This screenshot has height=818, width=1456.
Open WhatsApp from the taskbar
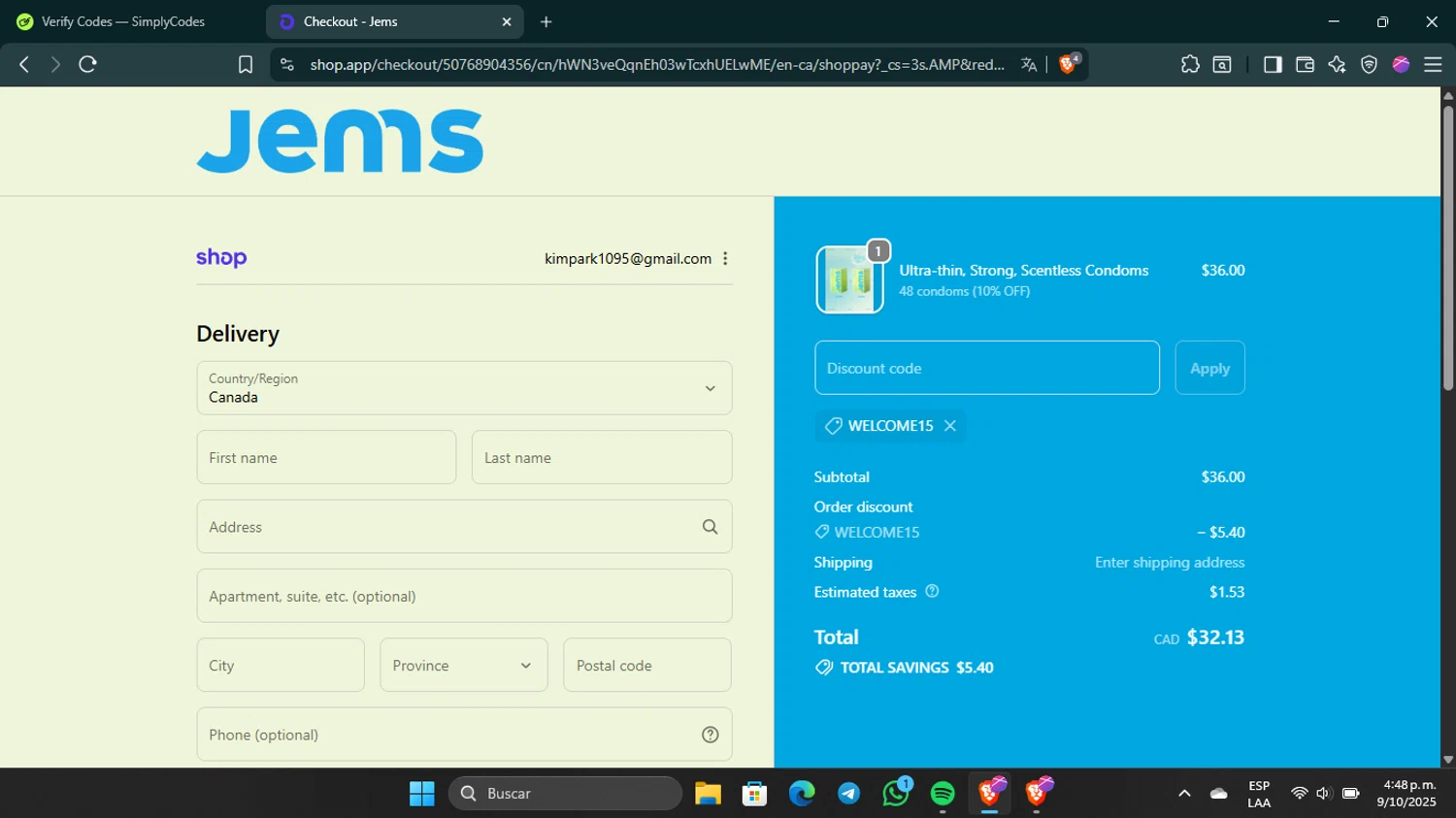(x=896, y=794)
